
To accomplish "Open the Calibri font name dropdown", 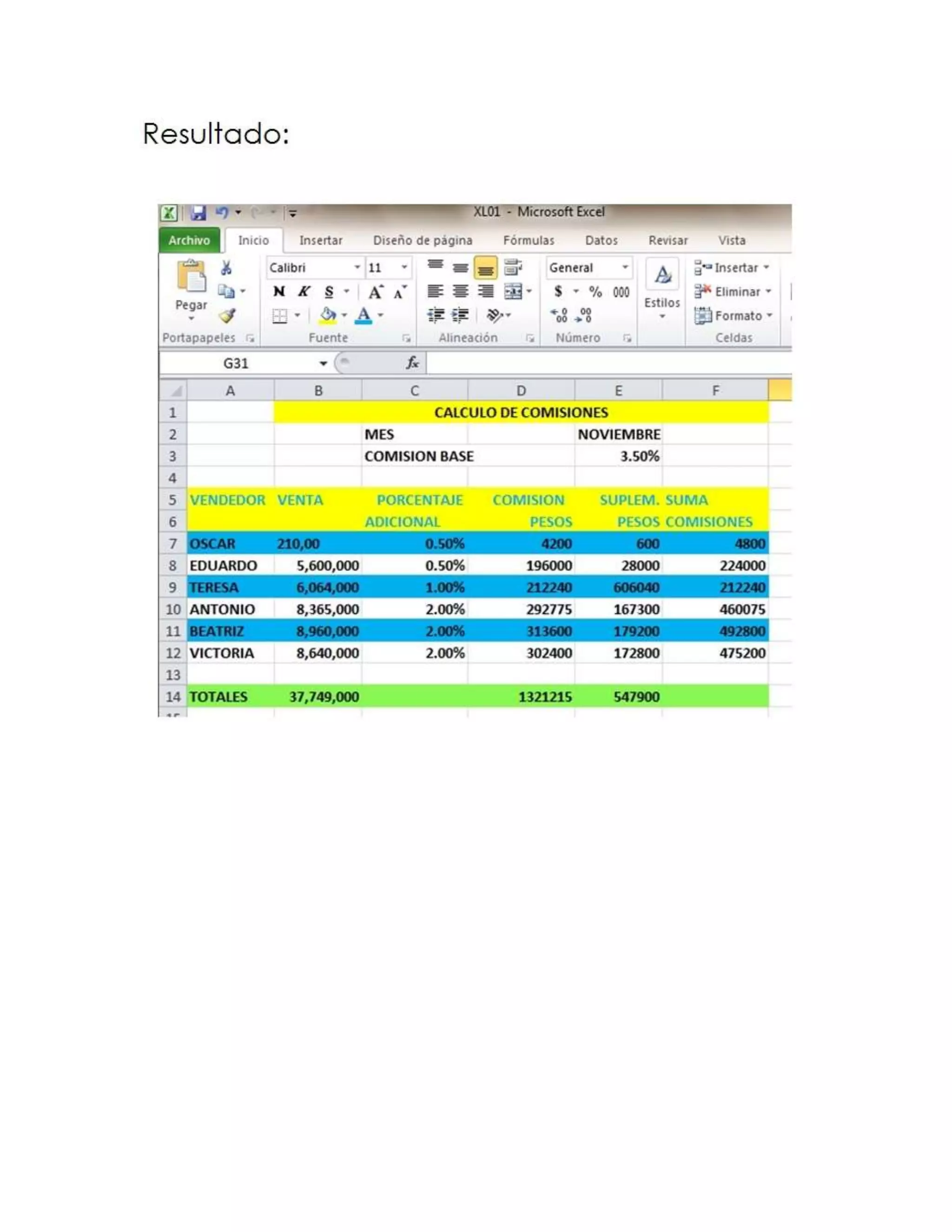I will (x=357, y=267).
